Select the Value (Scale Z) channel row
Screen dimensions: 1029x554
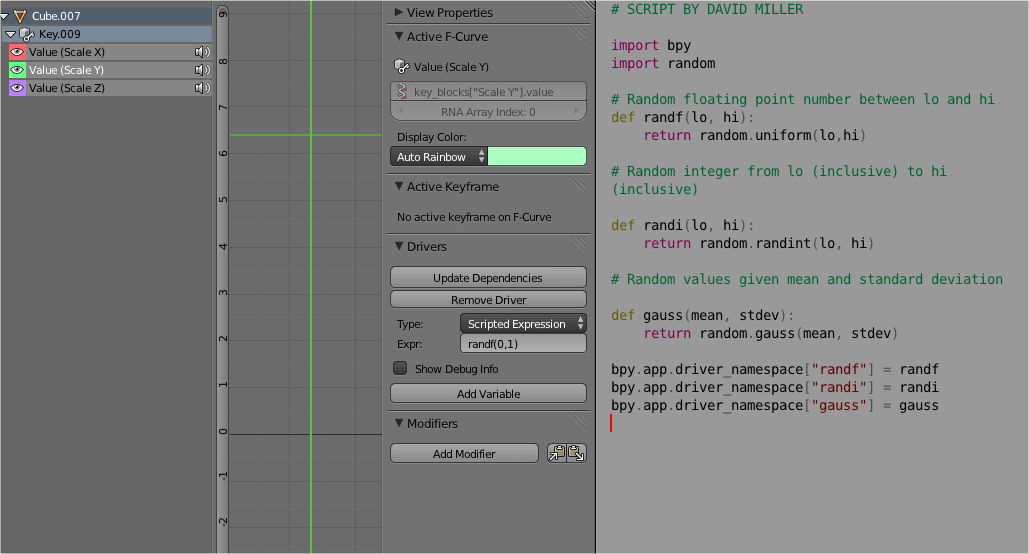[x=110, y=88]
